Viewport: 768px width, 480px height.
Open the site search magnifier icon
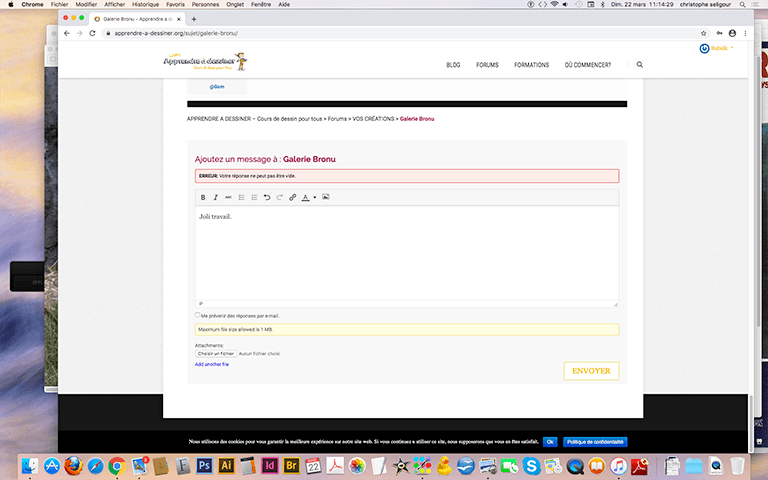pos(640,65)
